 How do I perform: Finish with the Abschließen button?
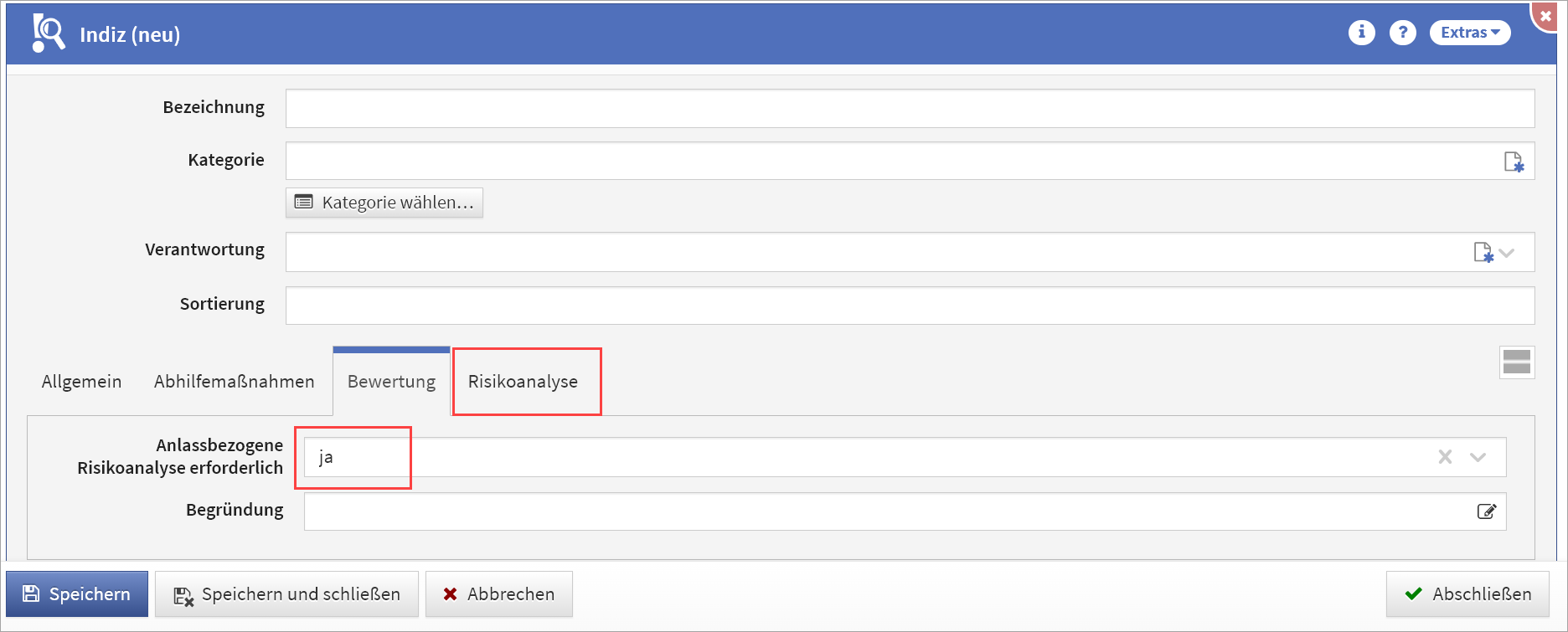pos(1467,594)
